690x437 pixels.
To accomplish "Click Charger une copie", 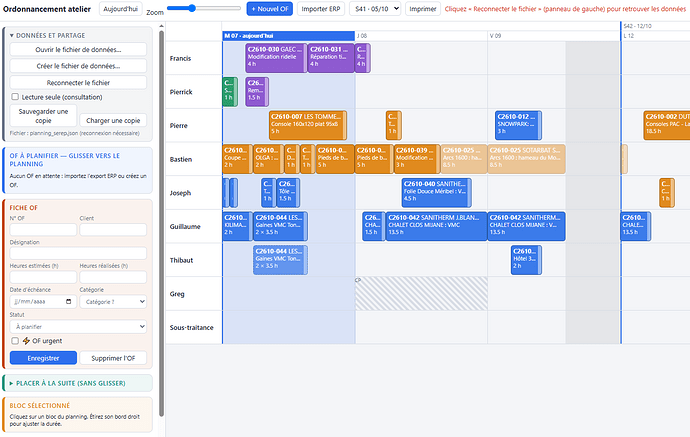I will point(113,120).
